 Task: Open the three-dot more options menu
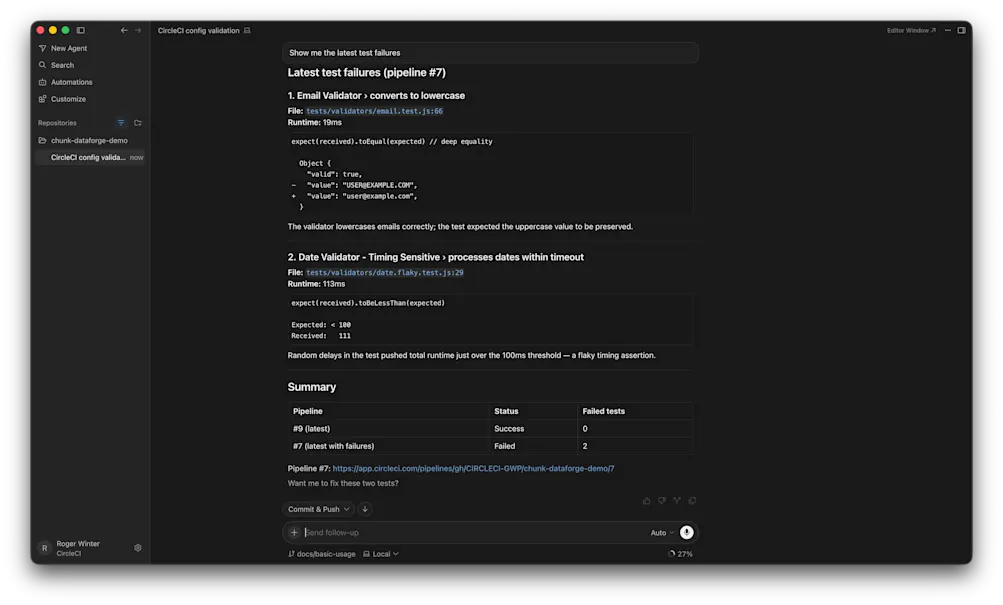948,30
